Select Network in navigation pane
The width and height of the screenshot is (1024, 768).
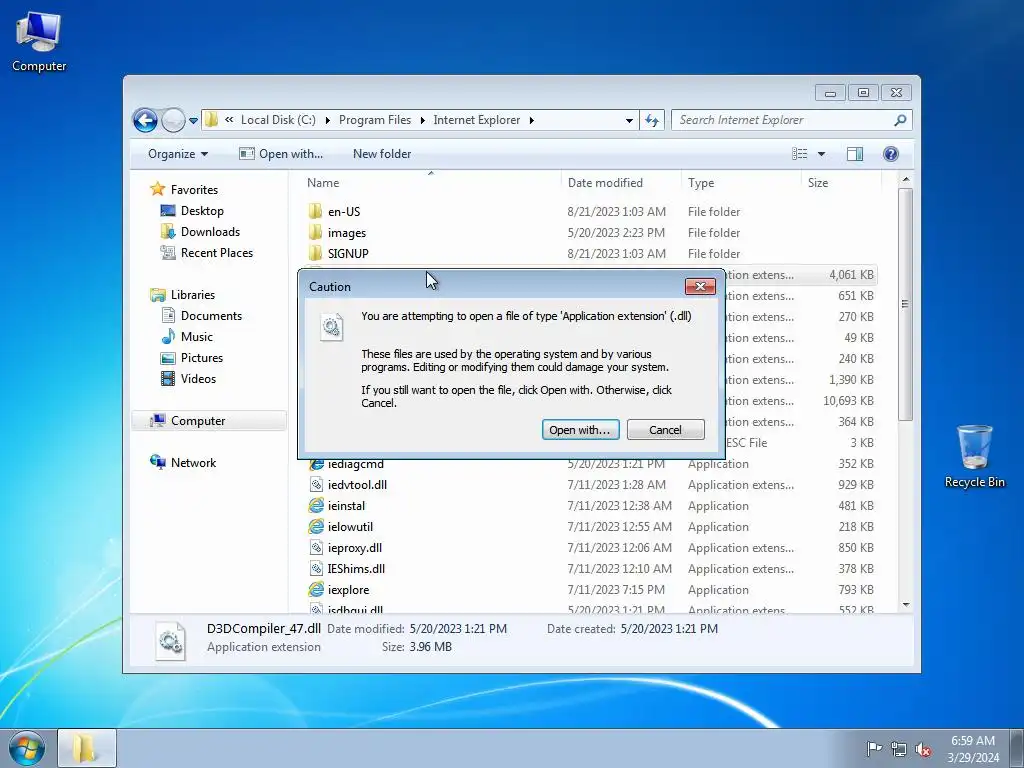(x=193, y=463)
